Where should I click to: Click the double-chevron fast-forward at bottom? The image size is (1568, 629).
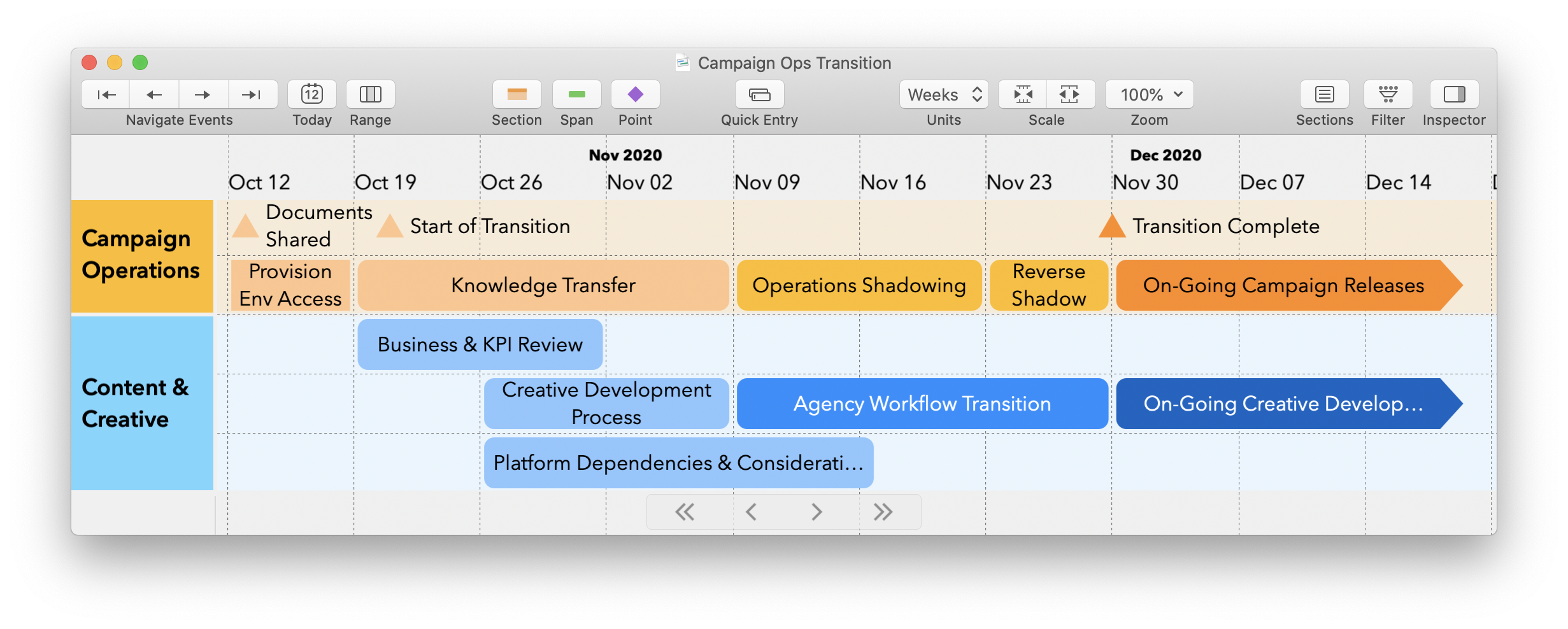coord(883,511)
